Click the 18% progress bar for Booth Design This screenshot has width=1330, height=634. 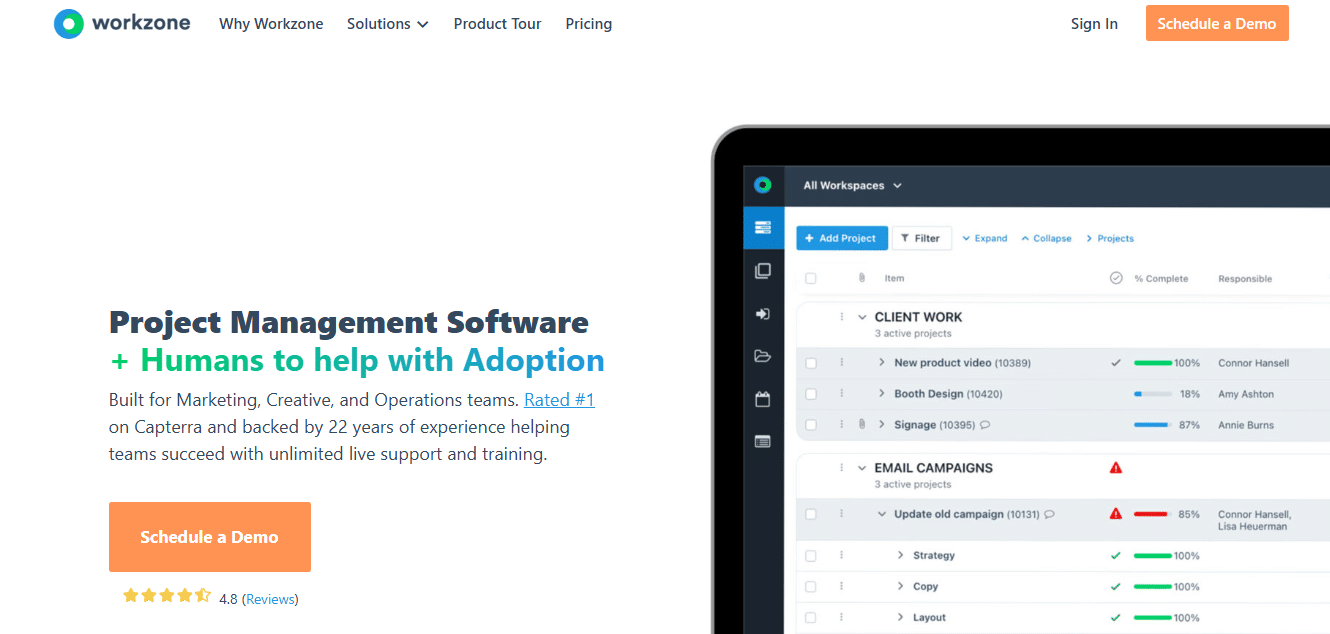(1152, 394)
